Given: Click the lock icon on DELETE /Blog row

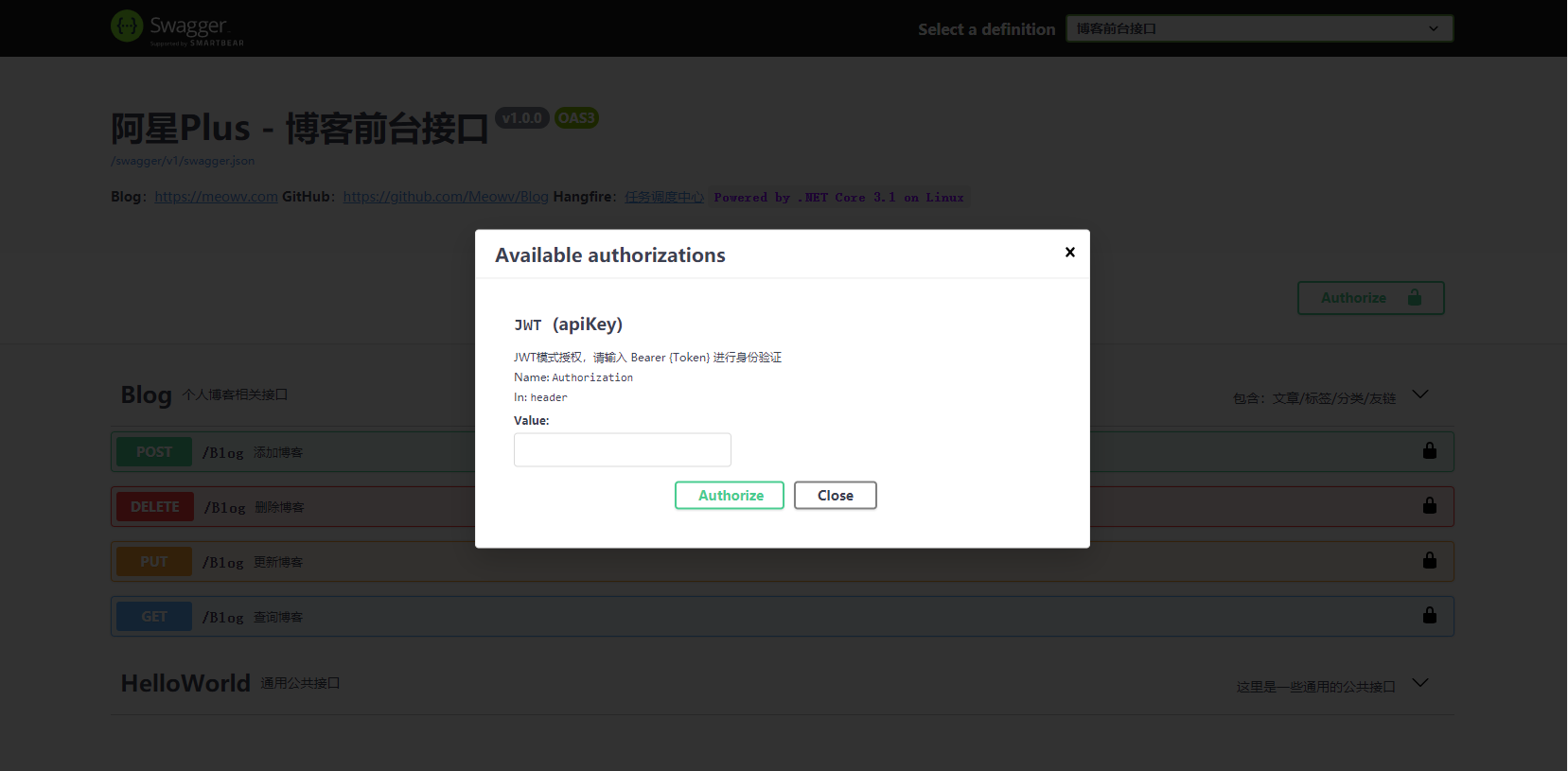Looking at the screenshot, I should point(1430,505).
